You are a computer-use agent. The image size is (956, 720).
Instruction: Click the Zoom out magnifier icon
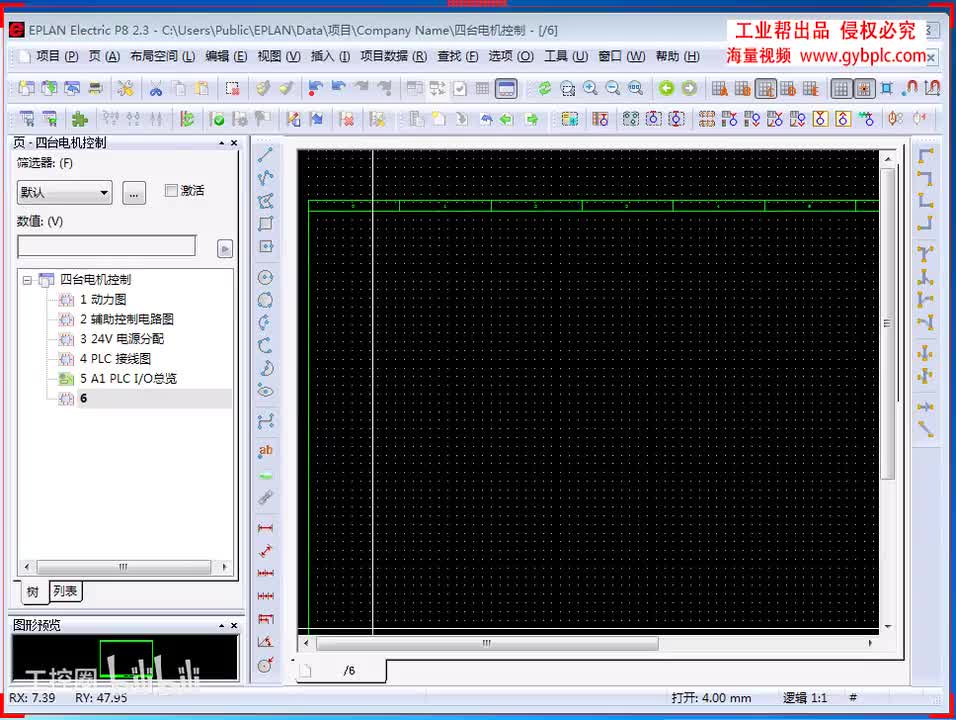pos(613,89)
